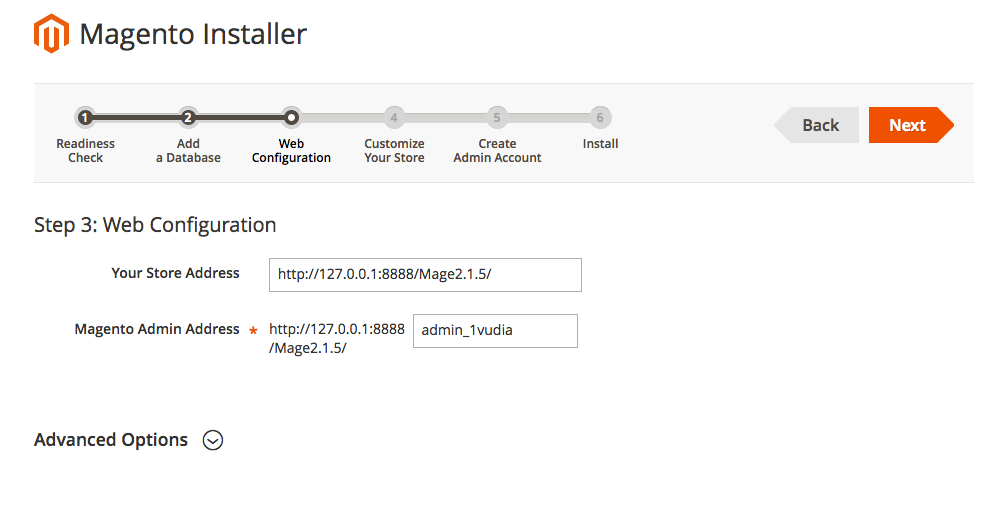Click the step 6 Install circle
Screen dimensions: 1001x509
pos(600,118)
